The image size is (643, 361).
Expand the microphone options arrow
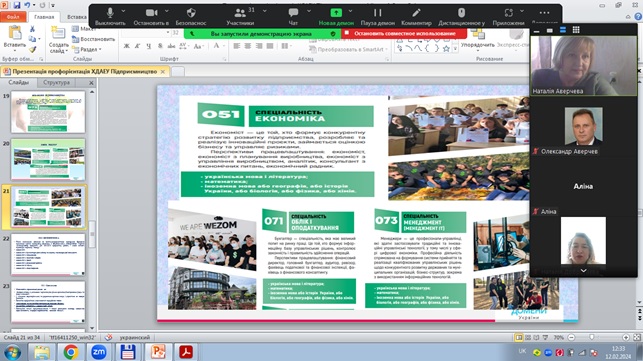123,11
